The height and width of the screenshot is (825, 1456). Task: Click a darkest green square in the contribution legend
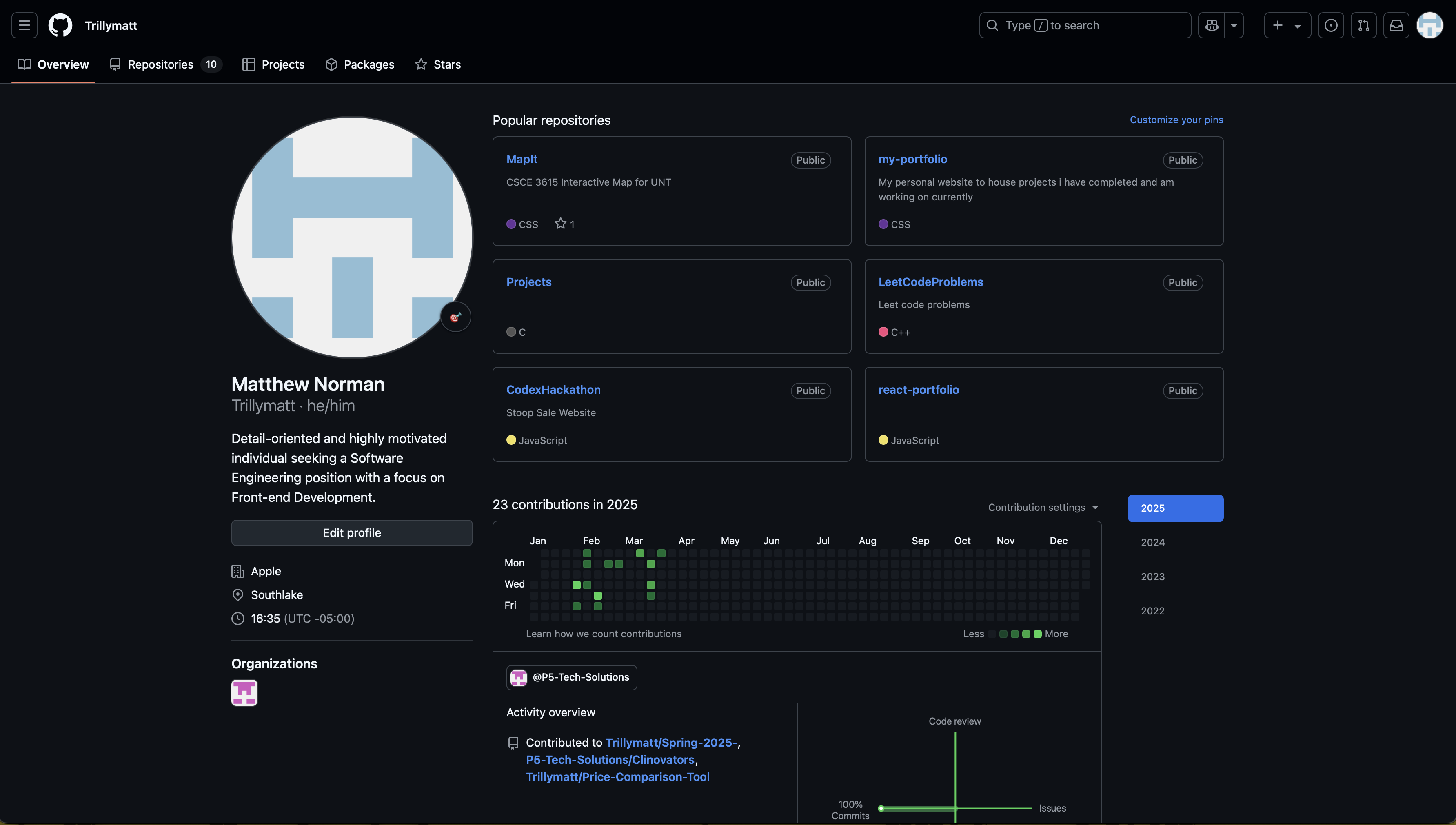[x=1037, y=634]
